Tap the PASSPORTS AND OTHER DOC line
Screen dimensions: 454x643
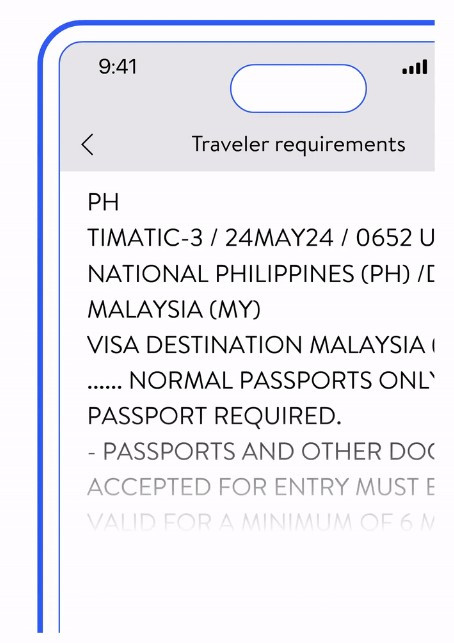tap(261, 451)
